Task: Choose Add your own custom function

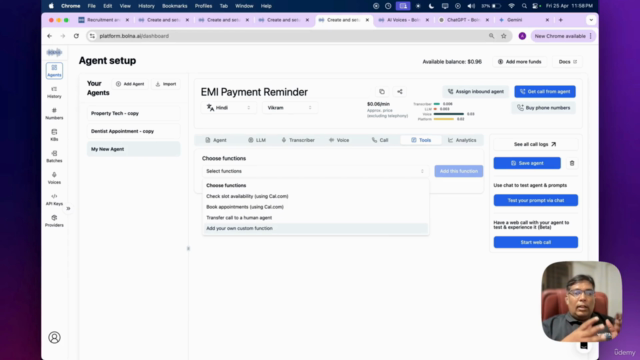Action: click(x=315, y=229)
